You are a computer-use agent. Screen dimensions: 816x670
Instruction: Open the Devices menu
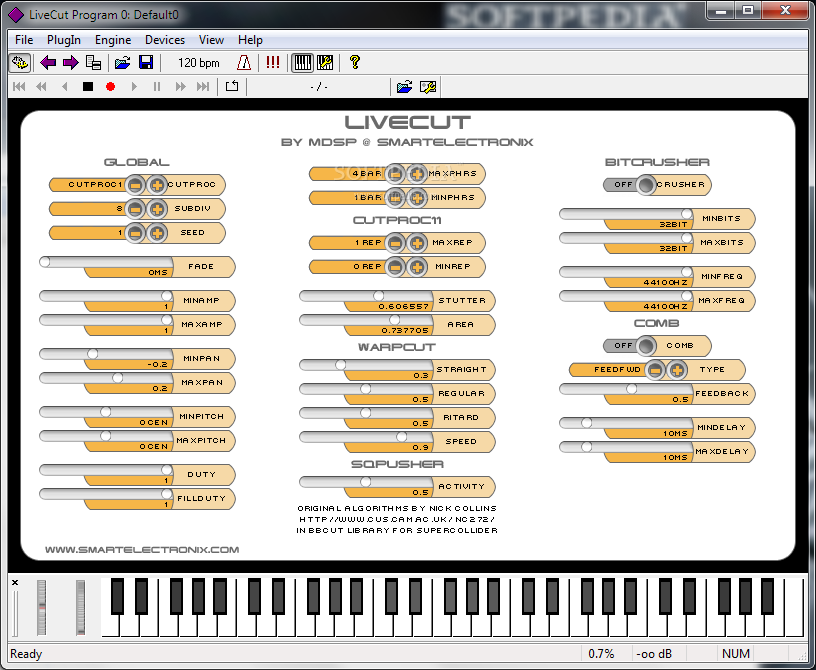click(165, 40)
